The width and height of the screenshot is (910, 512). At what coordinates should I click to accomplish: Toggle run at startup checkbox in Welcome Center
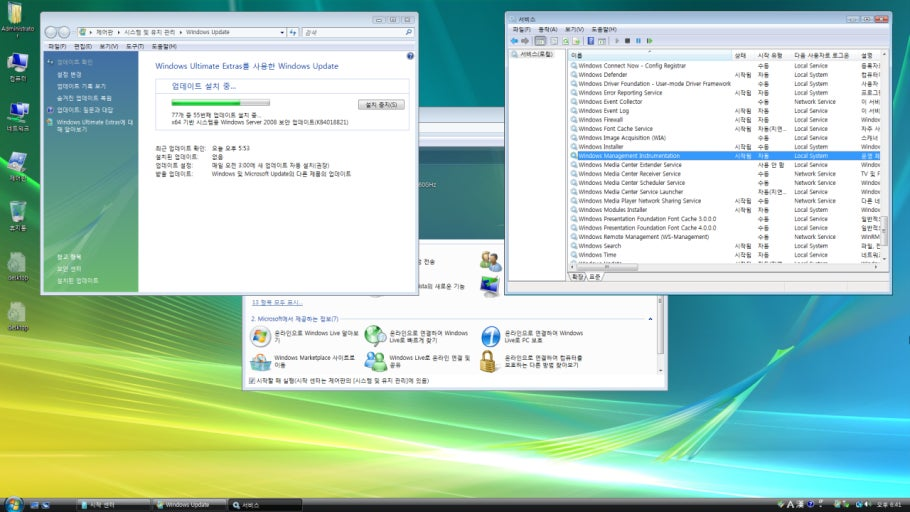[x=252, y=381]
